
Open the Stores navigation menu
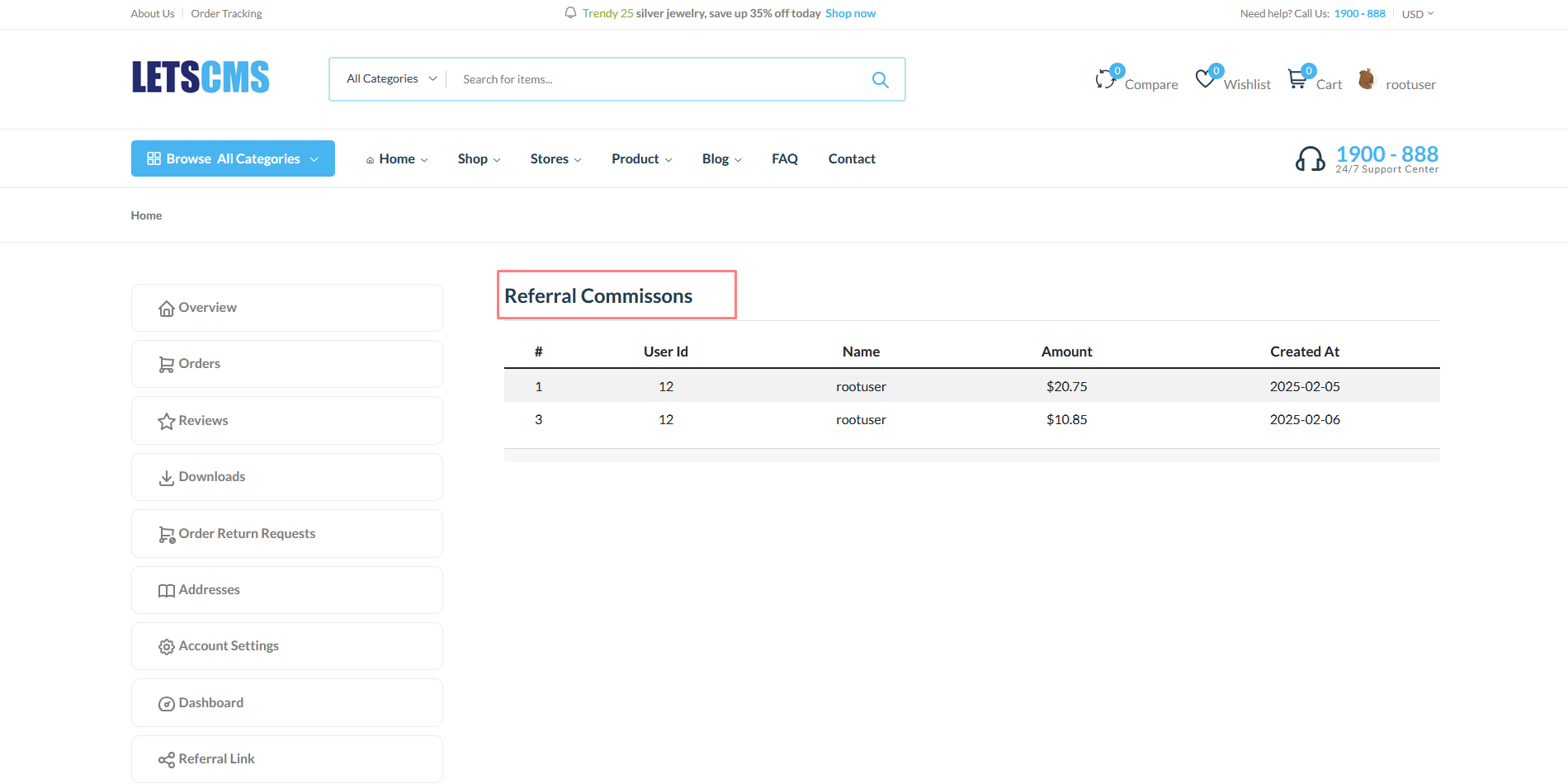coord(555,159)
